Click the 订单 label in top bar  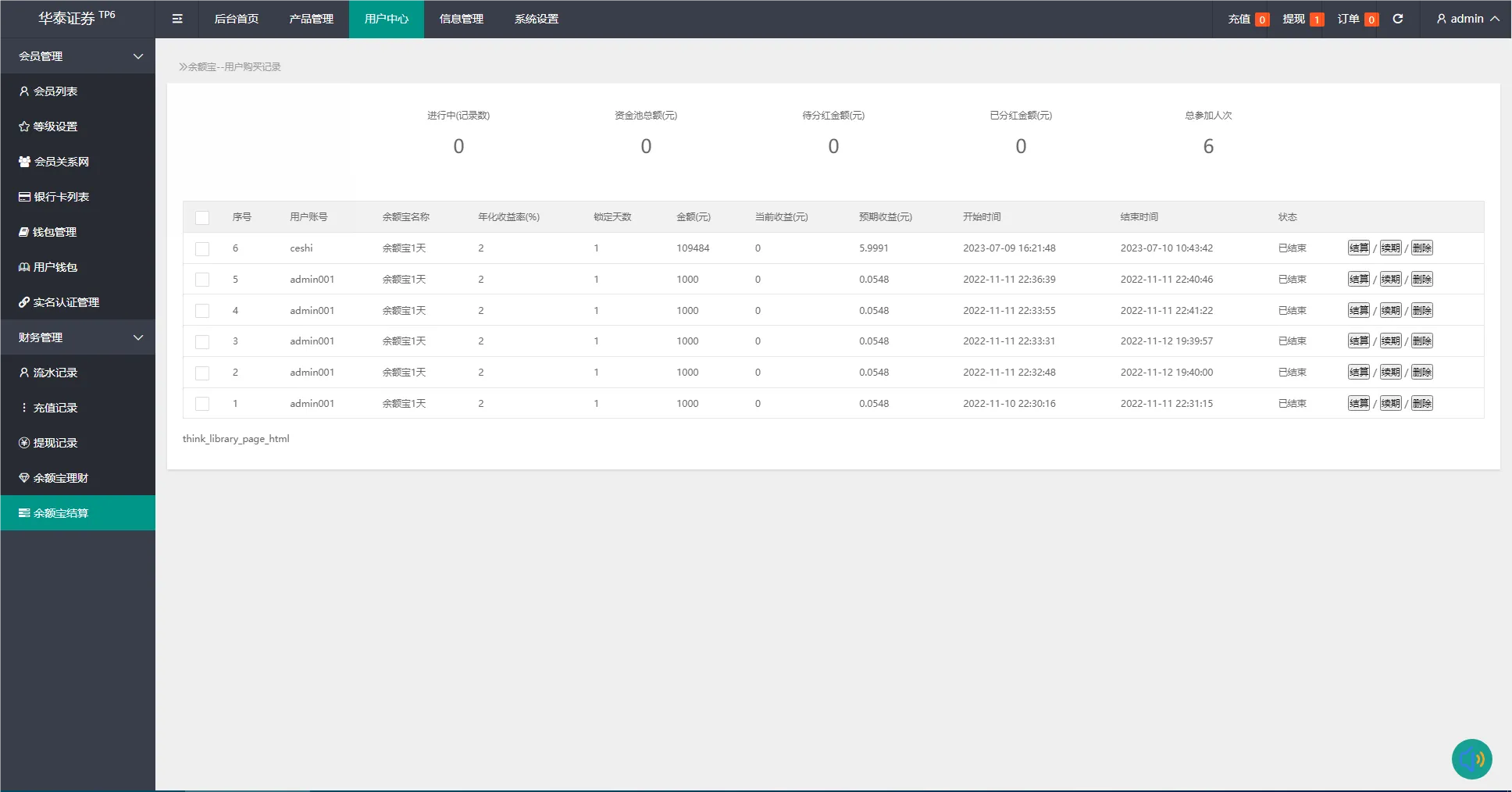point(1349,19)
